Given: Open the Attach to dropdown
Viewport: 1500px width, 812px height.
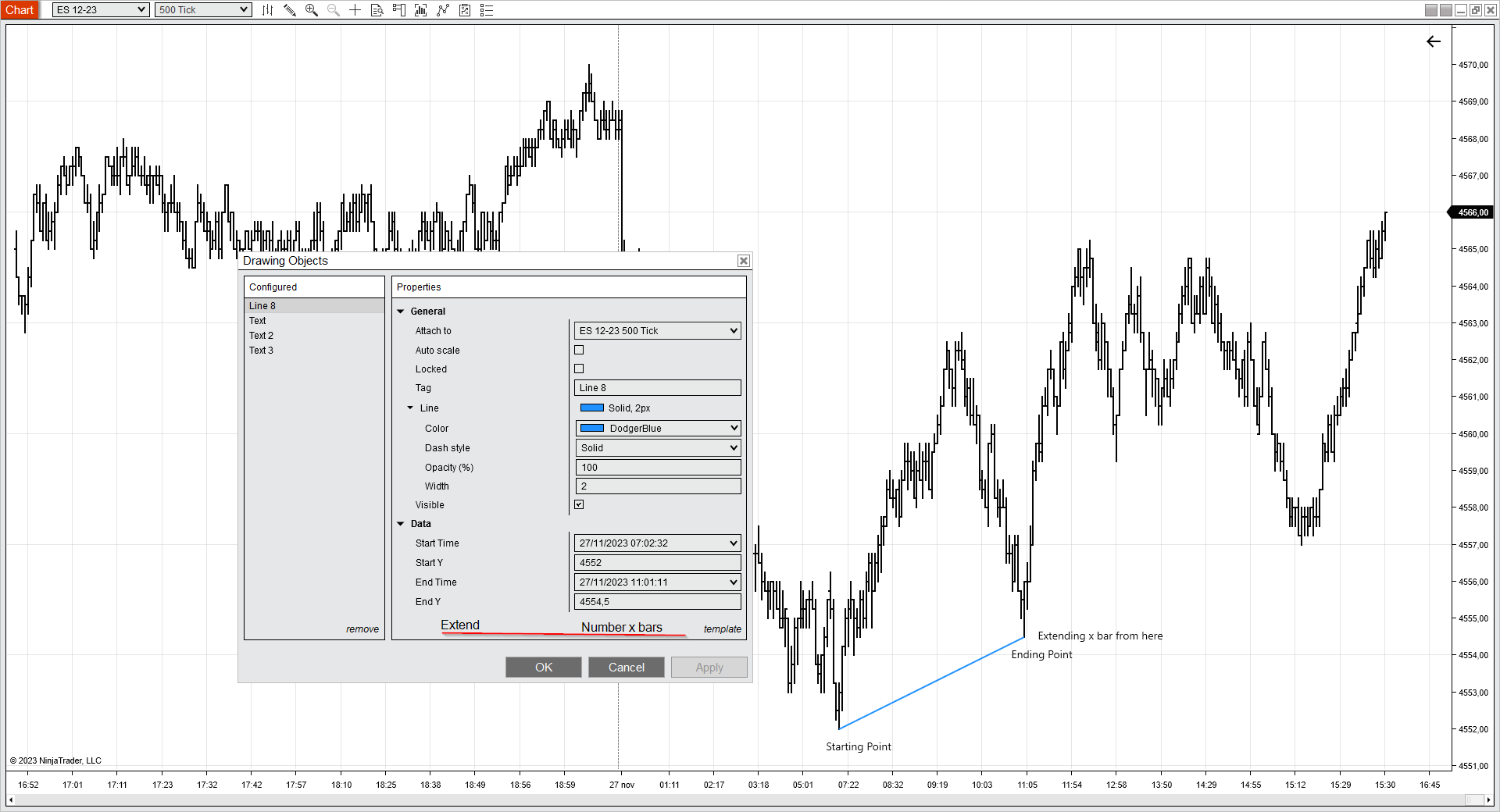Looking at the screenshot, I should coord(658,331).
